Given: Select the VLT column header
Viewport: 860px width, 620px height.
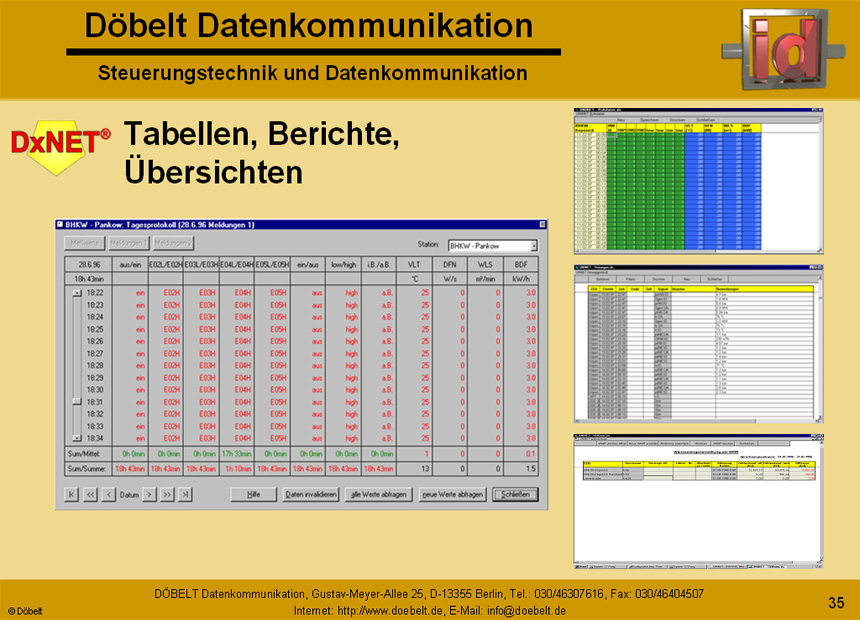Looking at the screenshot, I should 415,264.
